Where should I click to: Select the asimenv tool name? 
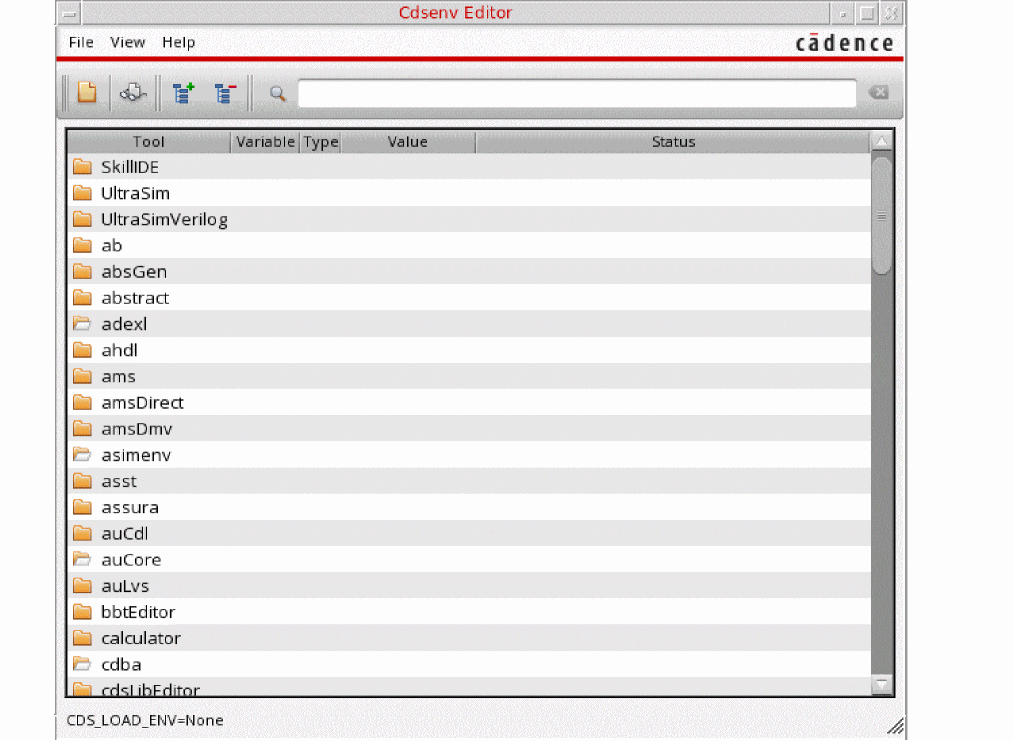[136, 455]
